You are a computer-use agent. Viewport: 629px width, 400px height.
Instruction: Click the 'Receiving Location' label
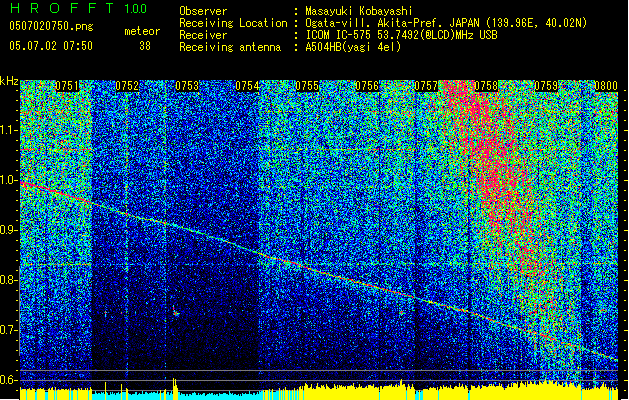[233, 23]
